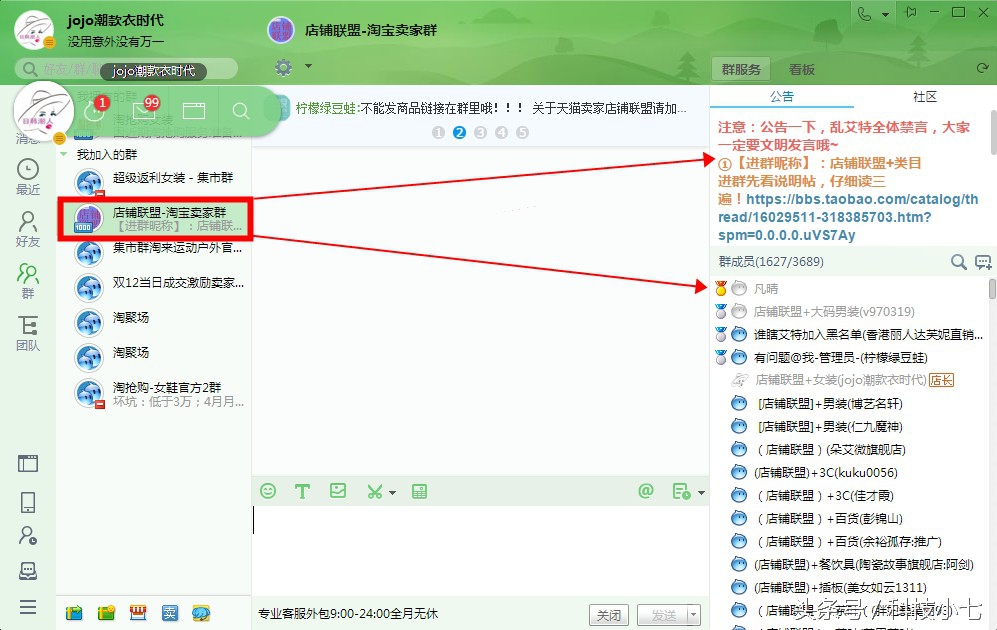Viewport: 997px width, 630px height.
Task: Open the calculator icon in chat toolbar
Action: (x=419, y=491)
